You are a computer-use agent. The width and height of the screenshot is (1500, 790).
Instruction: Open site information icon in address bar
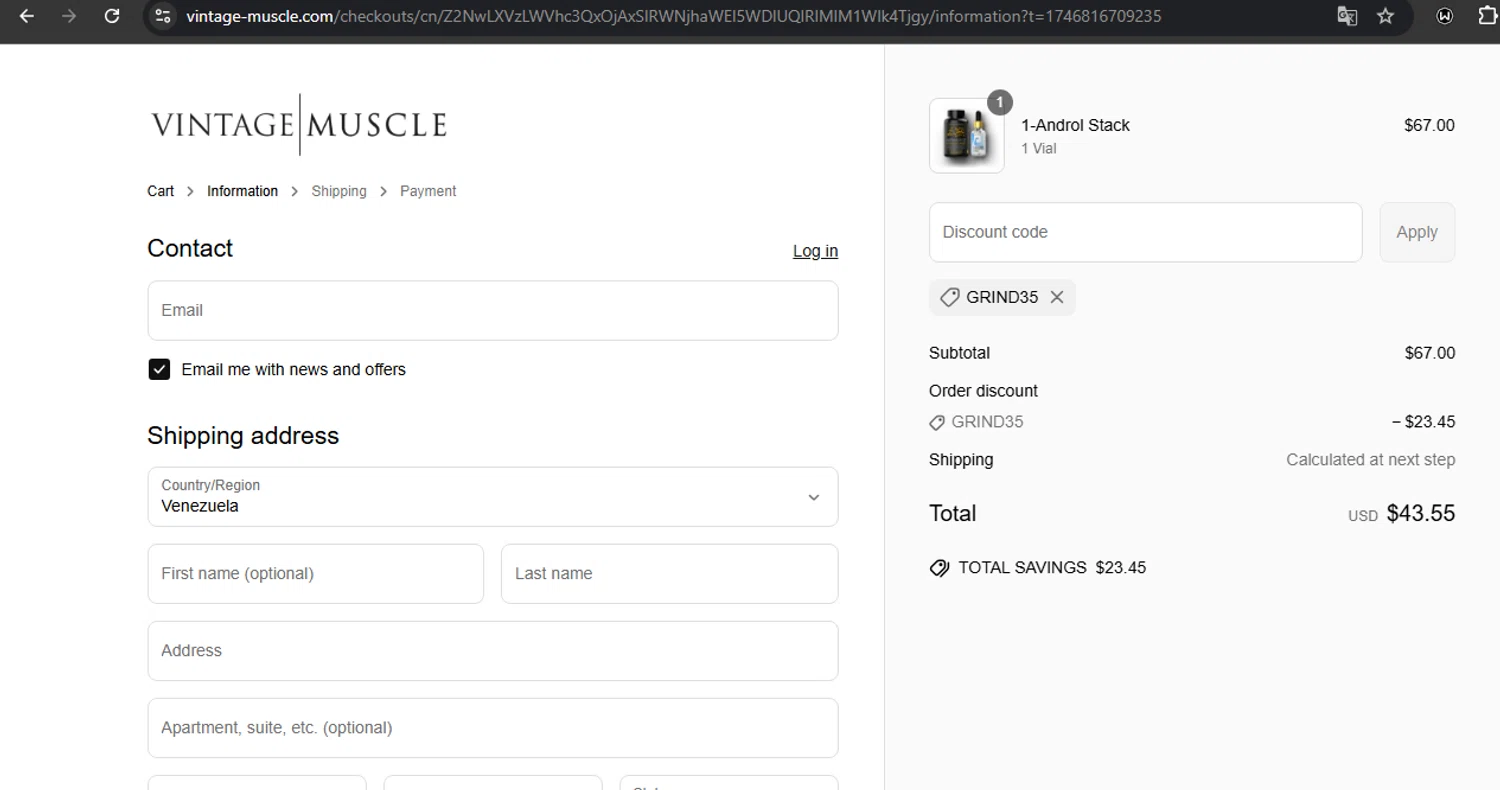coord(164,16)
